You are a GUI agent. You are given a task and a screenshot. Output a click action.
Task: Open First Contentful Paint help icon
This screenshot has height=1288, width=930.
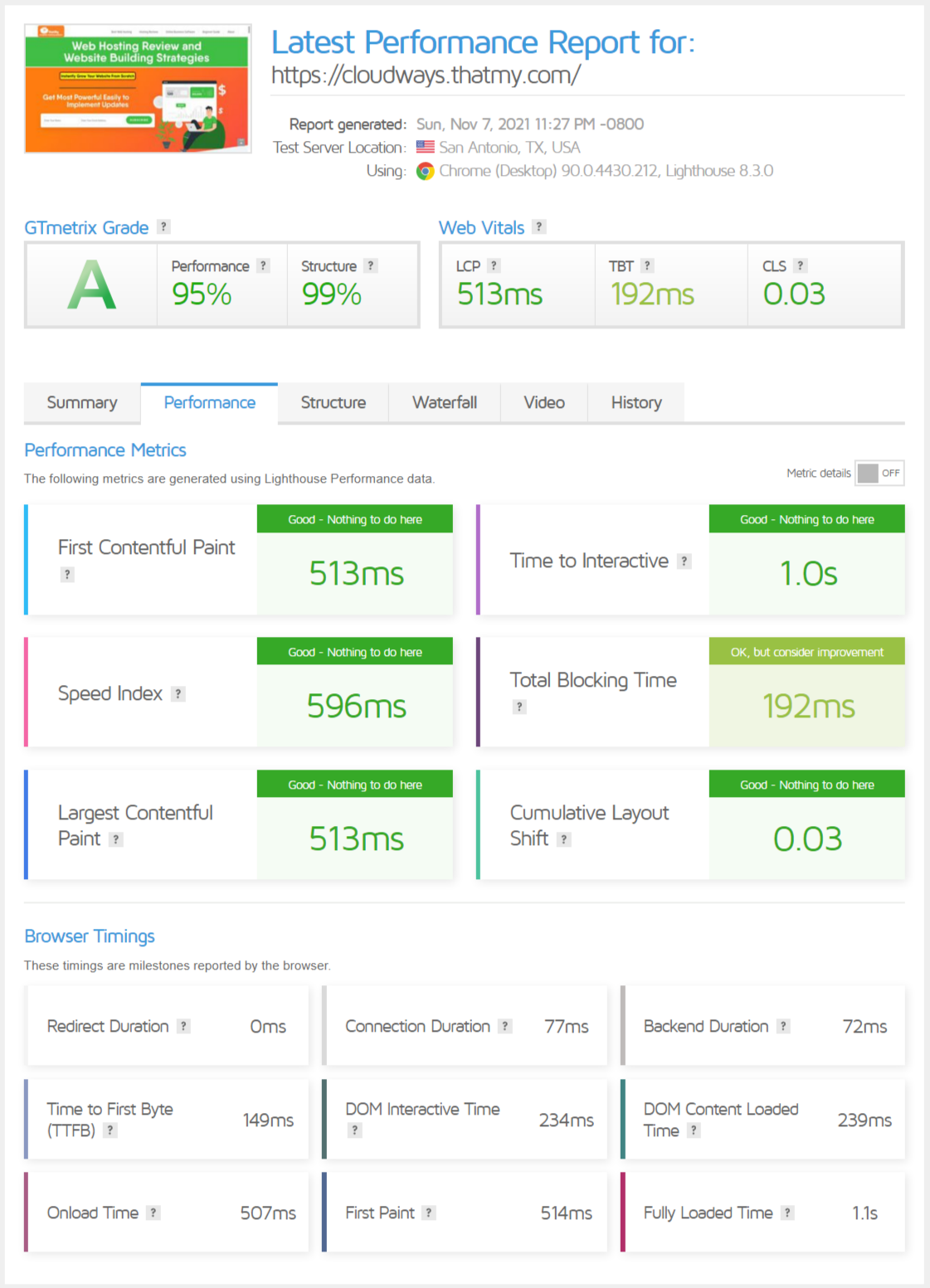pos(67,574)
